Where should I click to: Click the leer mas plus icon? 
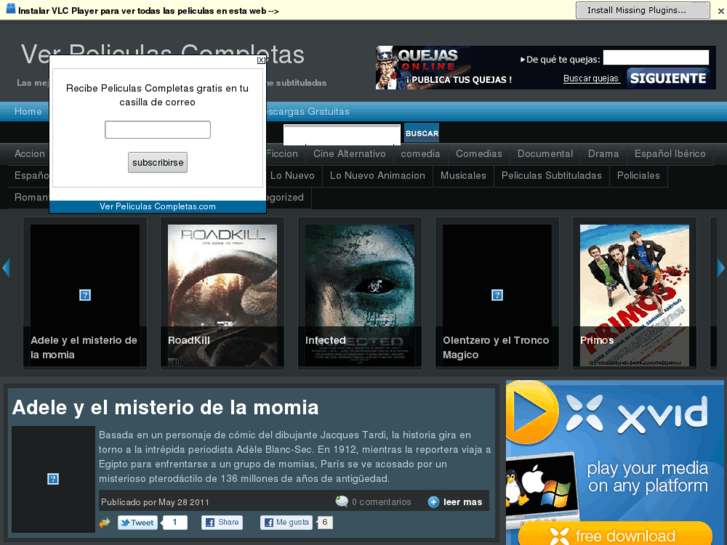tap(434, 502)
